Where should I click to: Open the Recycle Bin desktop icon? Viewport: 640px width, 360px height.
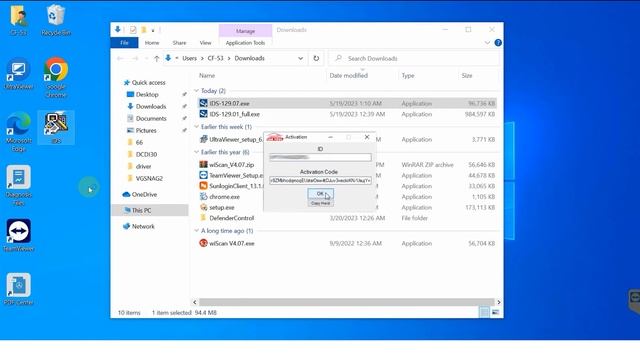[x=56, y=20]
